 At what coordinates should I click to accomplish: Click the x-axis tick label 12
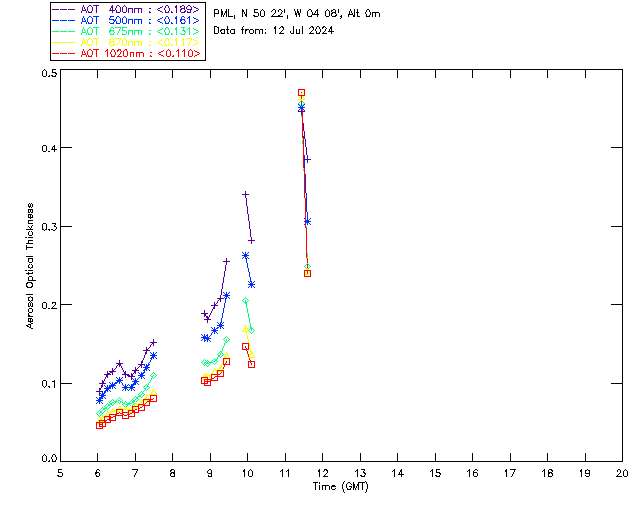point(322,474)
